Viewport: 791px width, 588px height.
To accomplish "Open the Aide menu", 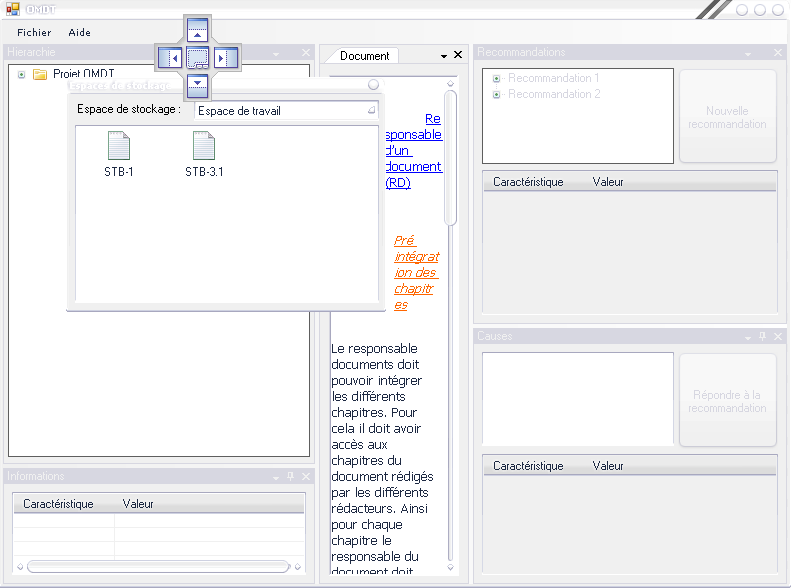I will (x=80, y=33).
